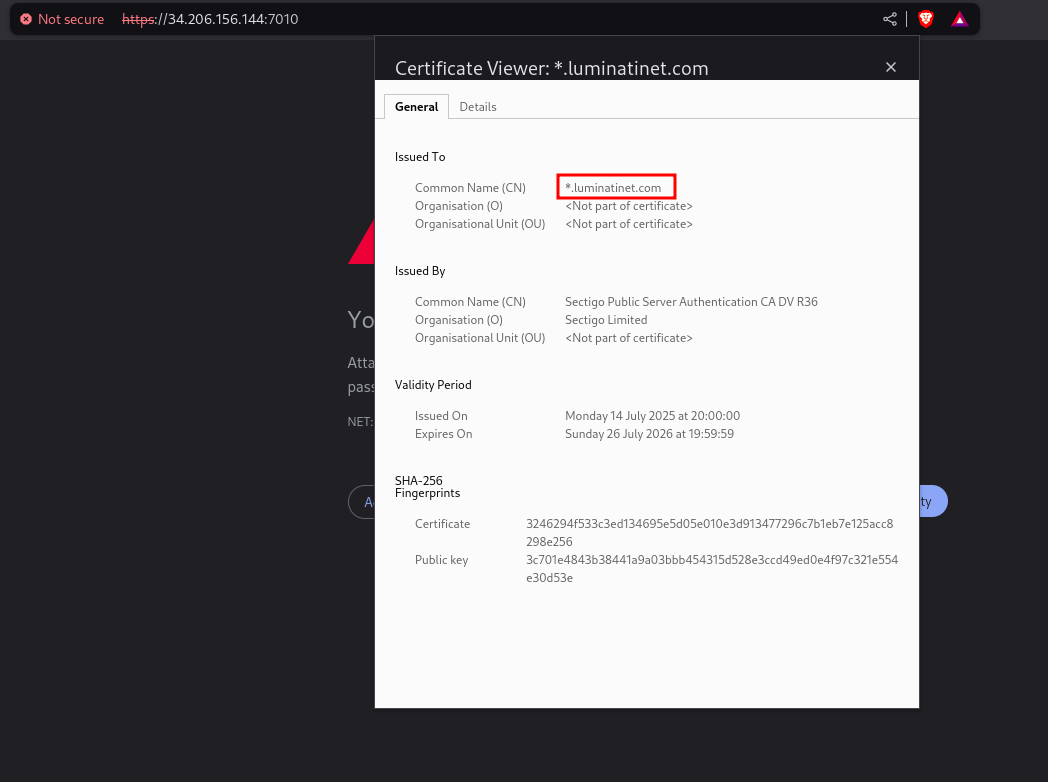Open the Brave Shields lion icon
This screenshot has height=782, width=1048.
926,19
